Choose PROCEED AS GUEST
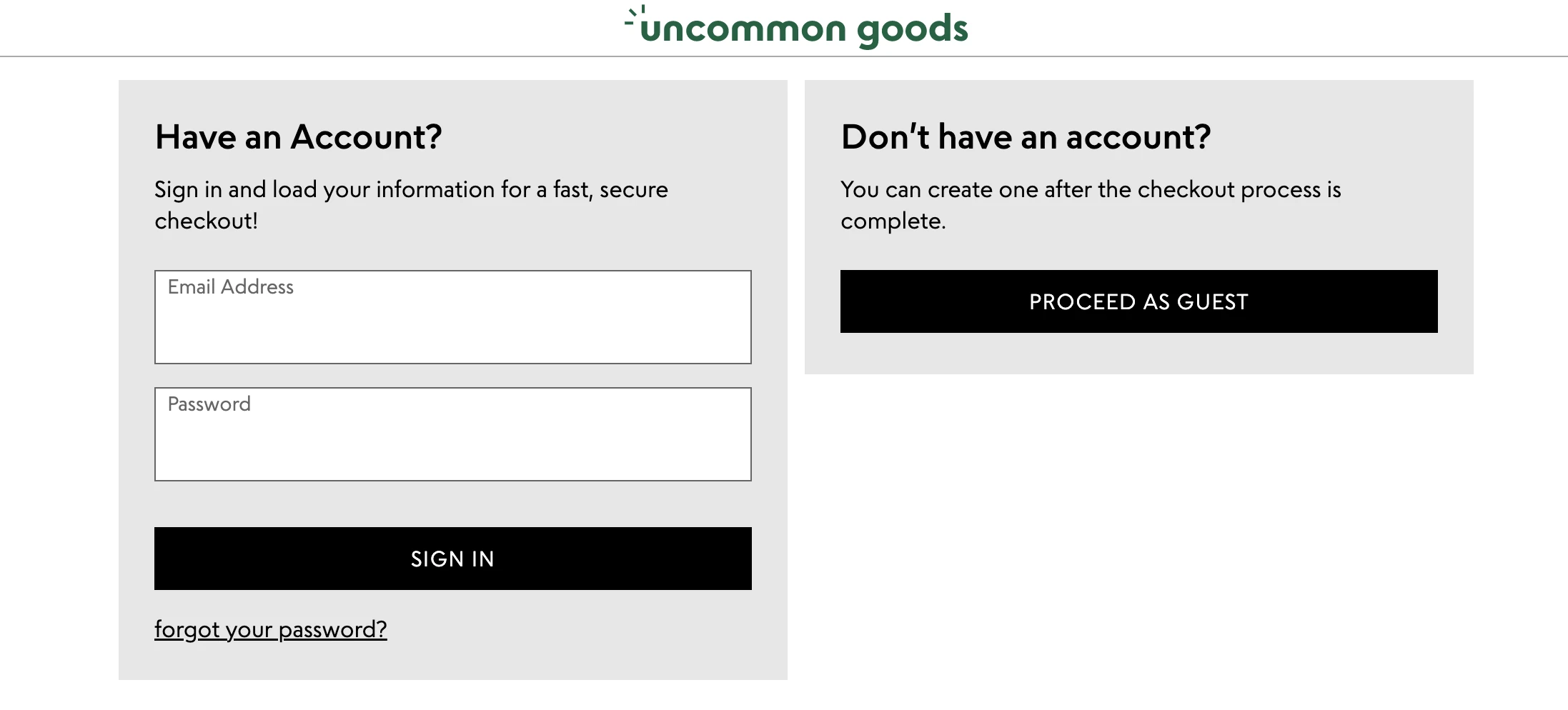1568x710 pixels. pos(1138,301)
